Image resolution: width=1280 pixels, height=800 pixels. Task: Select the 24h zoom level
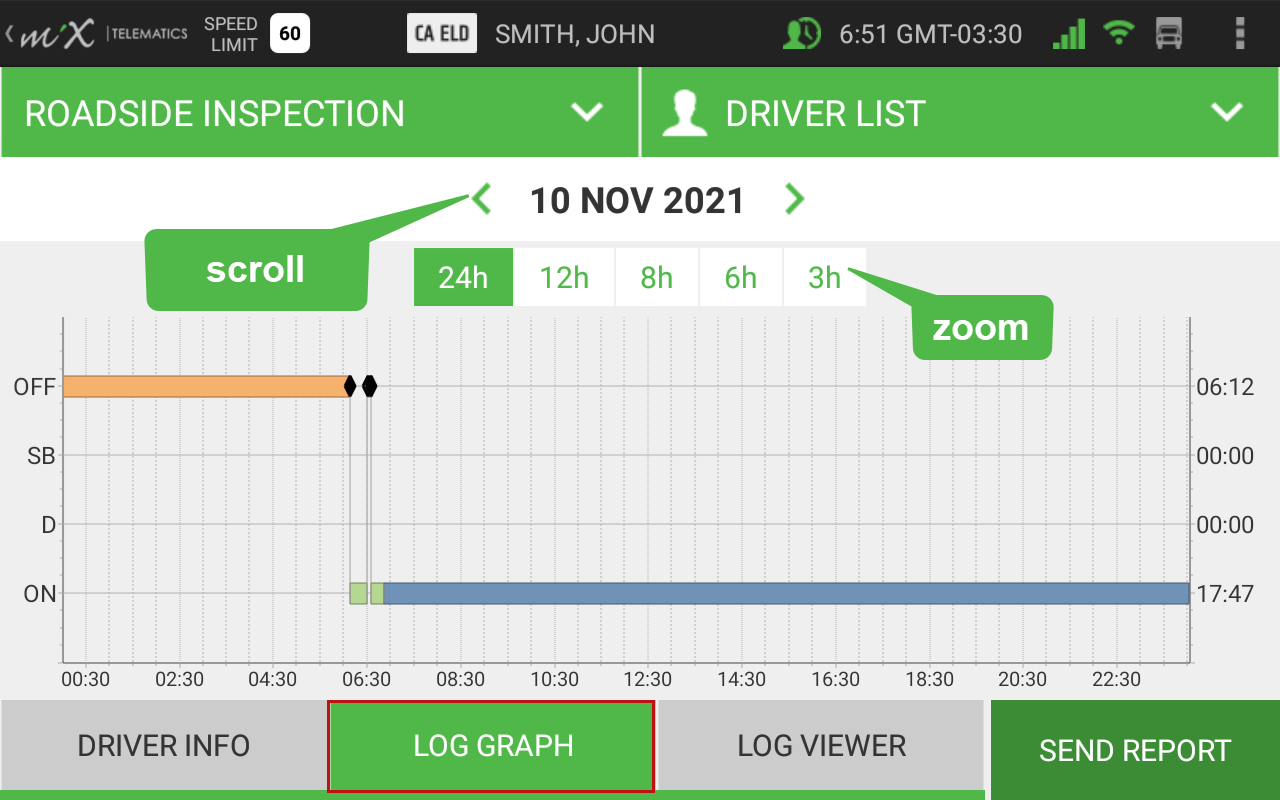[463, 277]
